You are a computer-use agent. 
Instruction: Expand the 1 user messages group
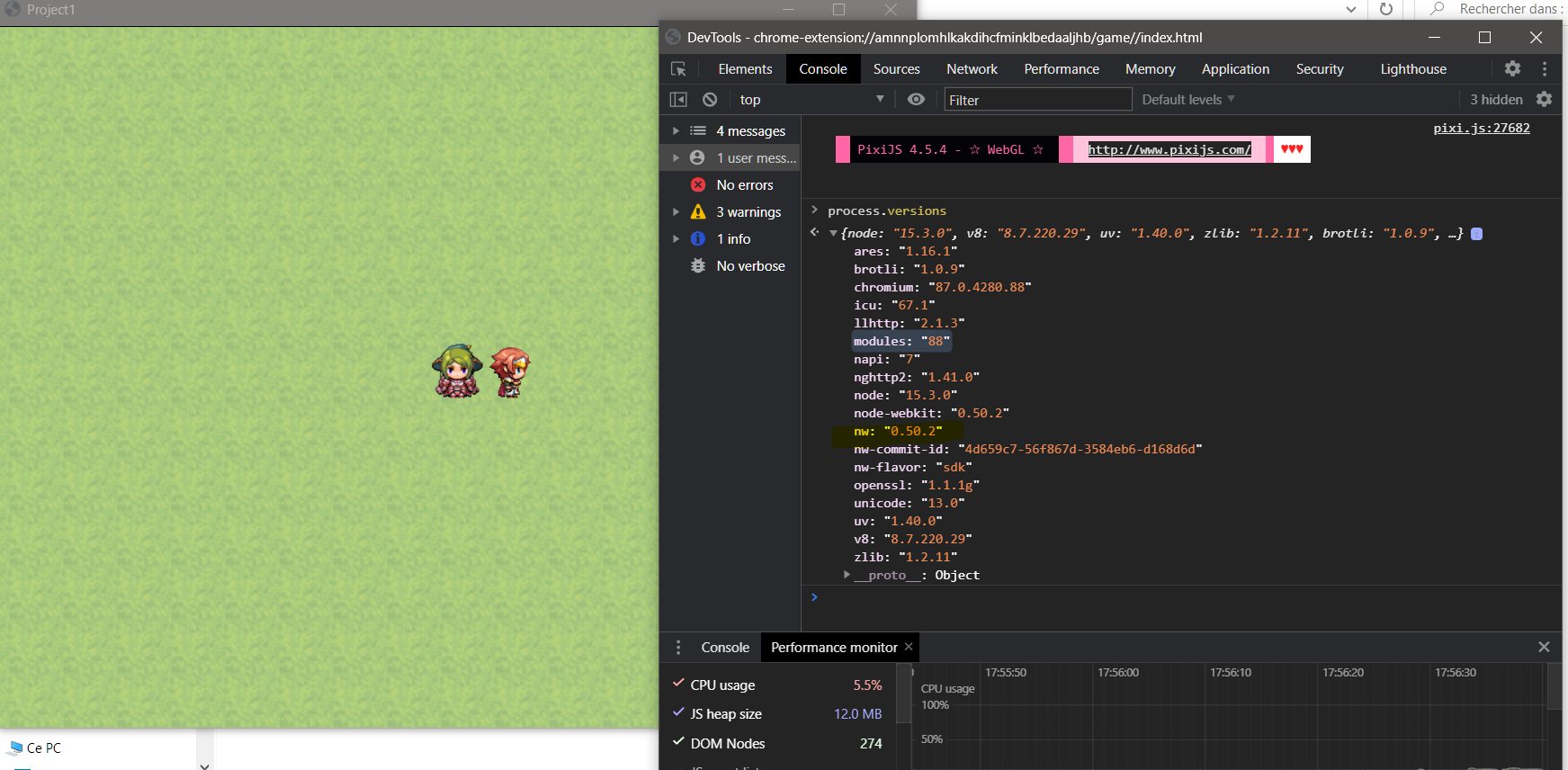(x=676, y=157)
